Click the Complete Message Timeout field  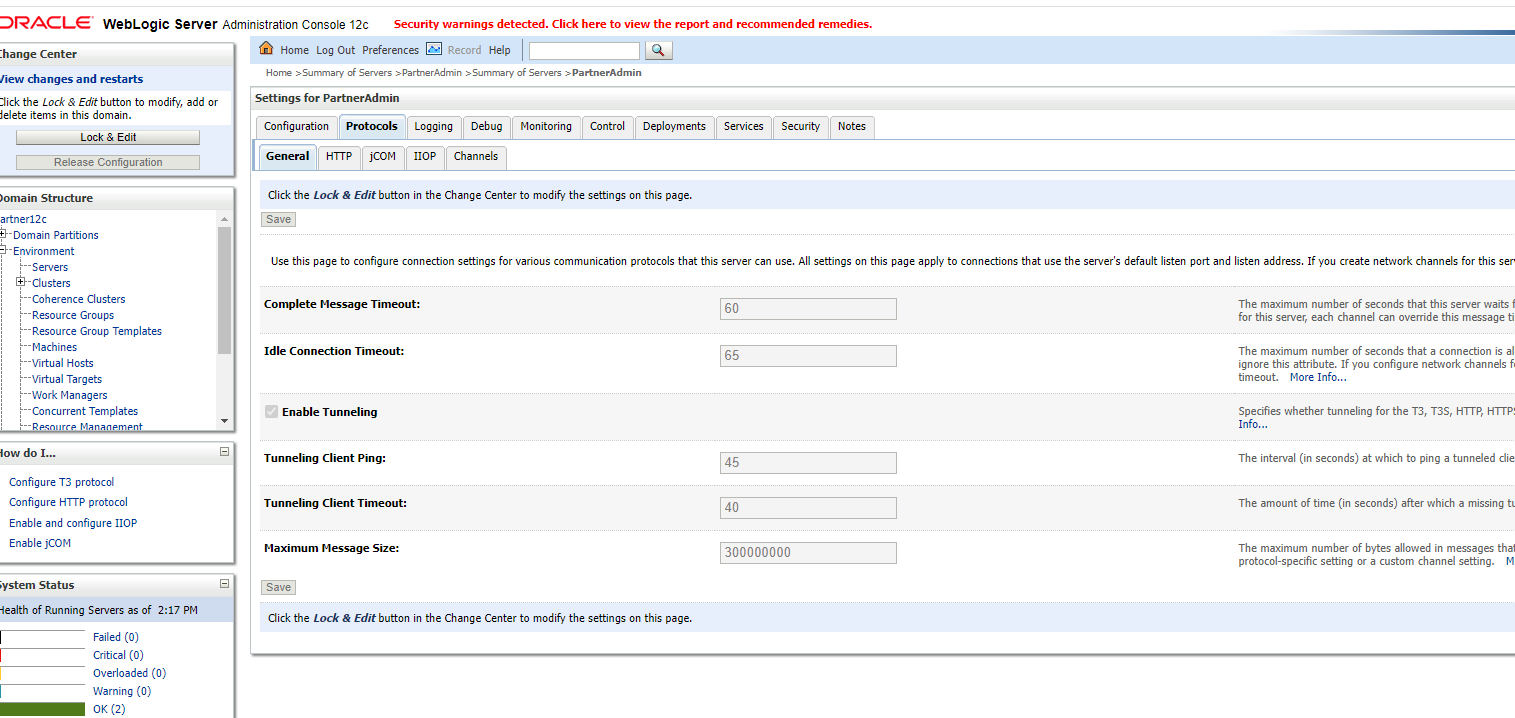click(808, 309)
